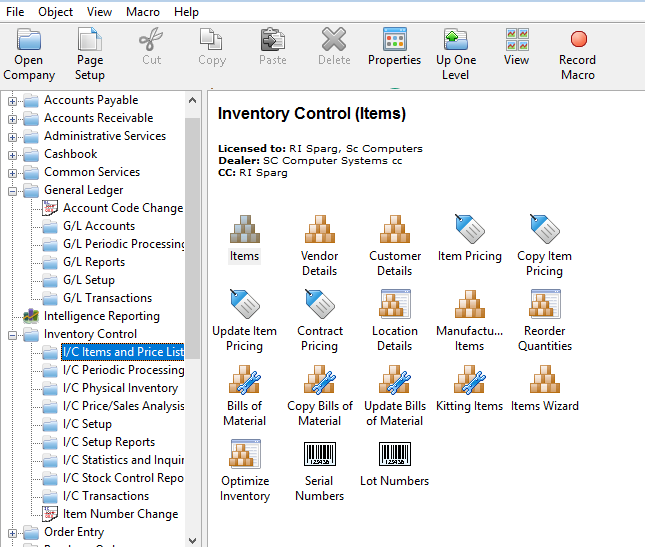Screen dimensions: 645x547
Task: Collapse the Inventory Control tree node
Action: pos(13,334)
